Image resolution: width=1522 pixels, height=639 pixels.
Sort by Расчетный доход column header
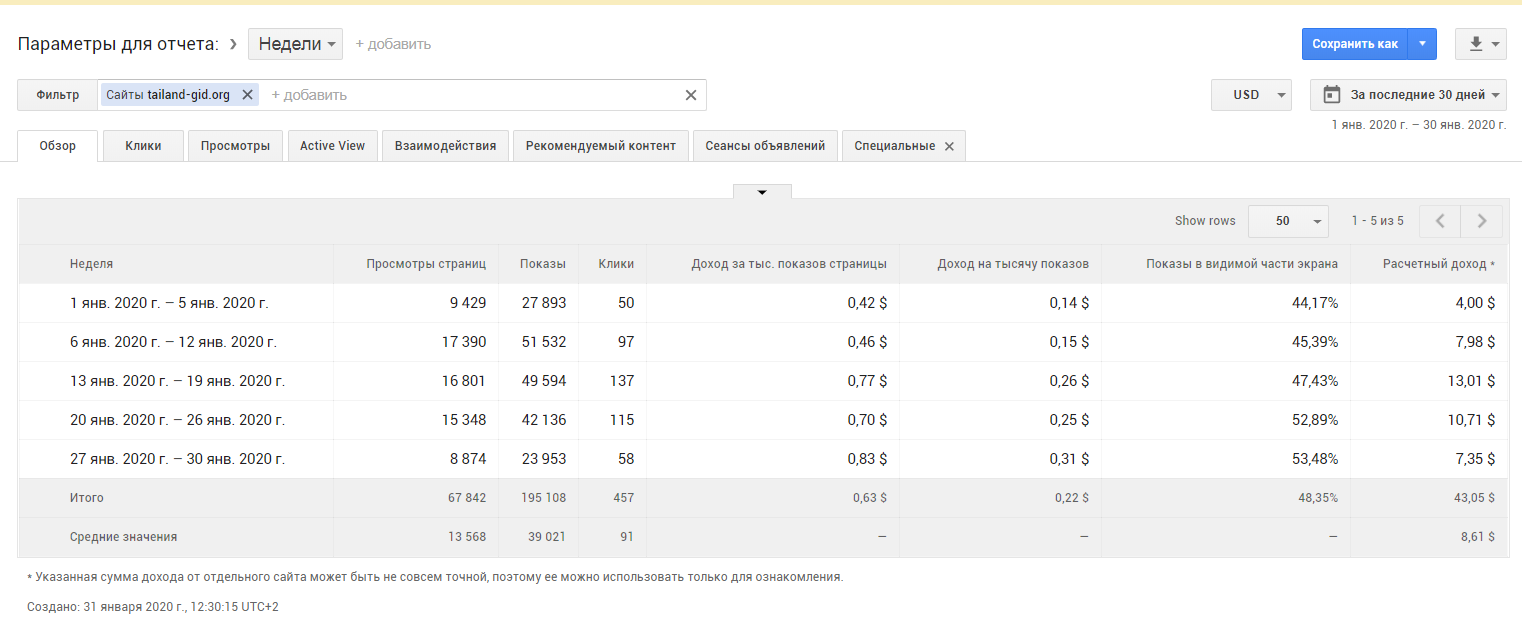click(x=1438, y=264)
